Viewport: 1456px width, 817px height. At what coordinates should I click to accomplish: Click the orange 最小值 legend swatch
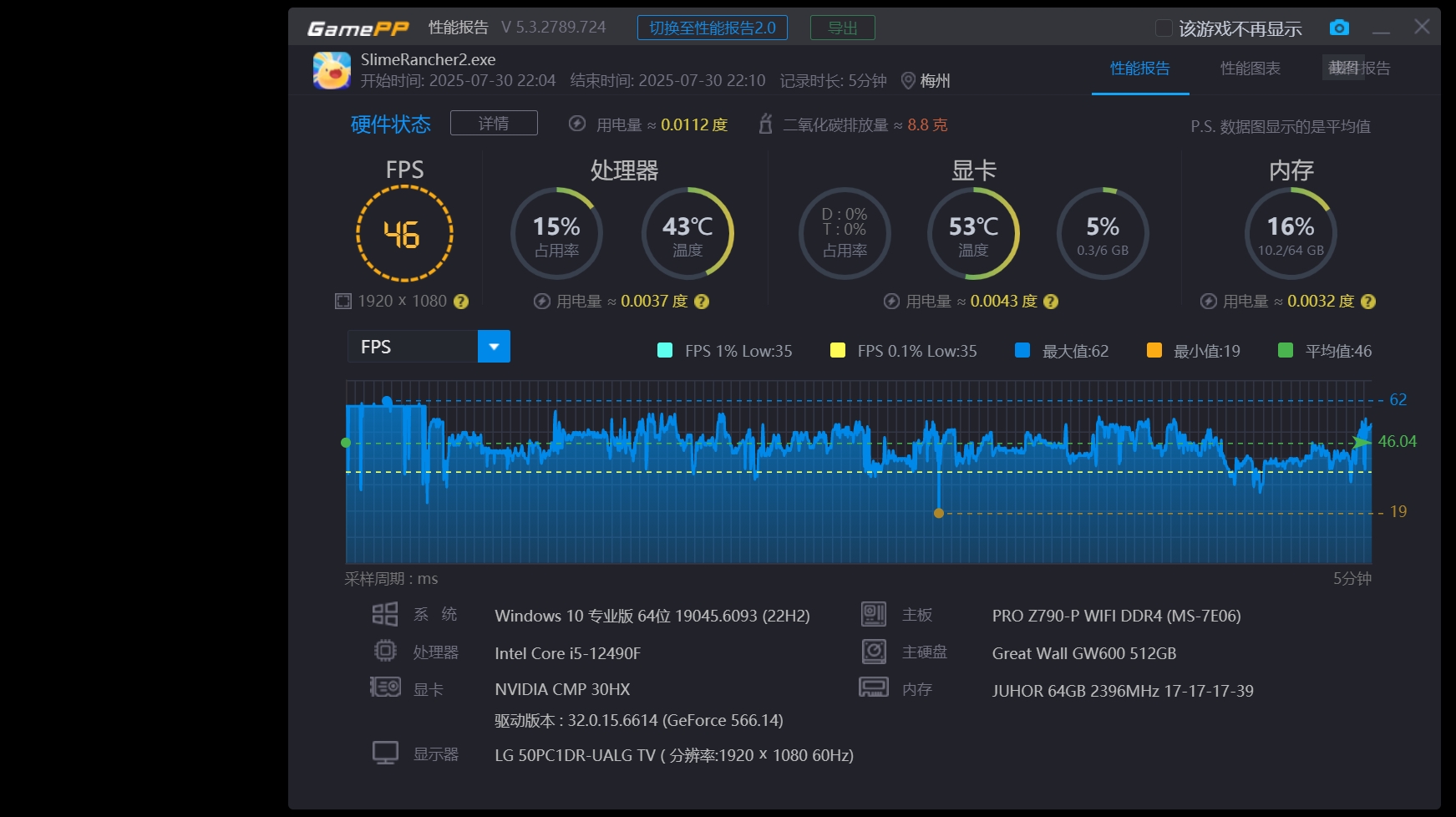(1154, 350)
